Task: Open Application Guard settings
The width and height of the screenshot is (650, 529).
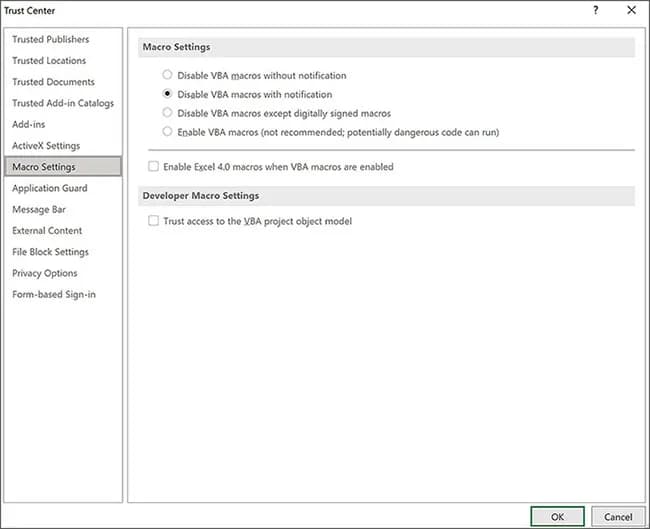Action: click(x=49, y=188)
